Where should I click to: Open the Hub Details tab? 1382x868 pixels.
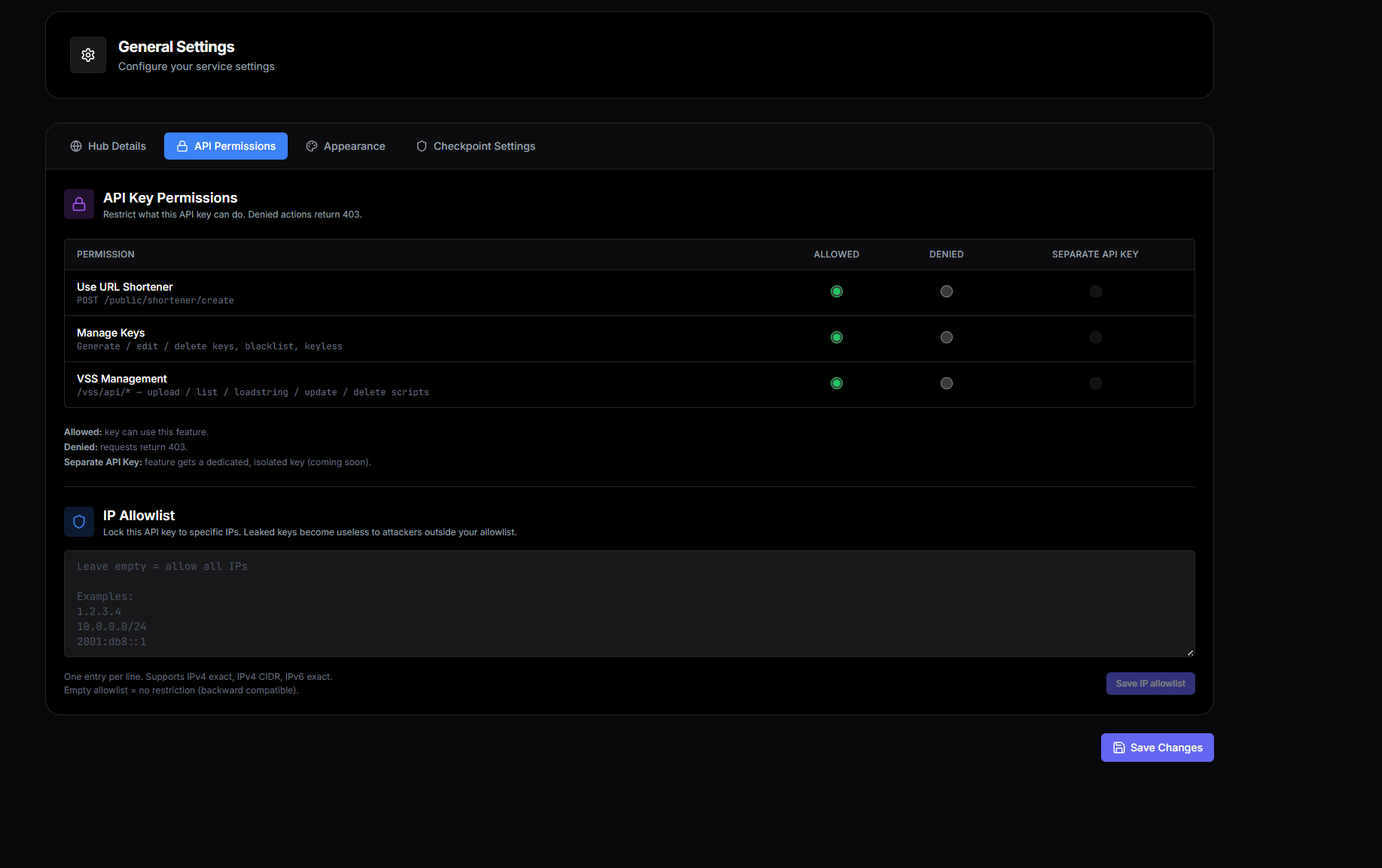pos(108,146)
